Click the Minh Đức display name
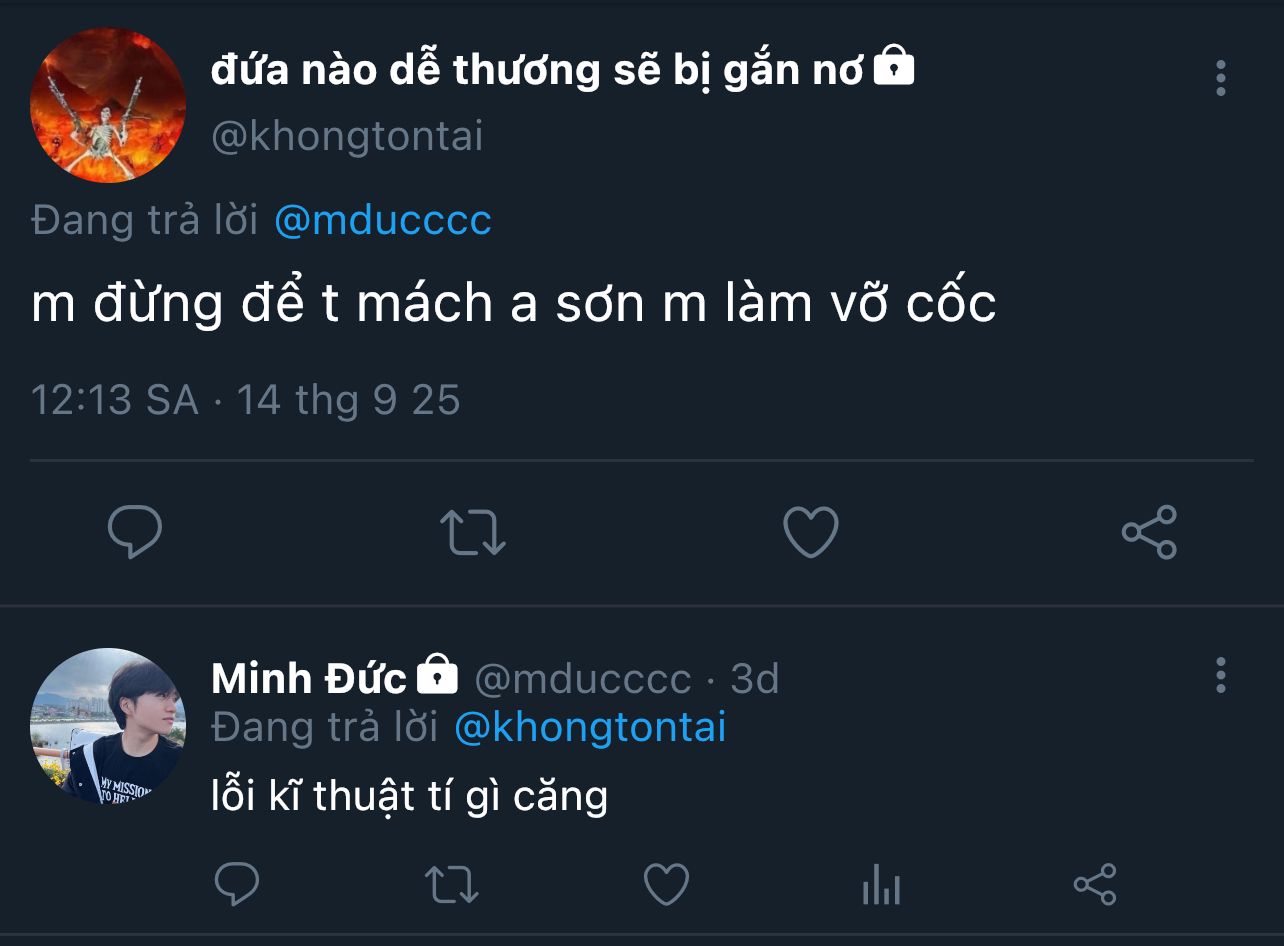The height and width of the screenshot is (946, 1284). click(x=309, y=679)
